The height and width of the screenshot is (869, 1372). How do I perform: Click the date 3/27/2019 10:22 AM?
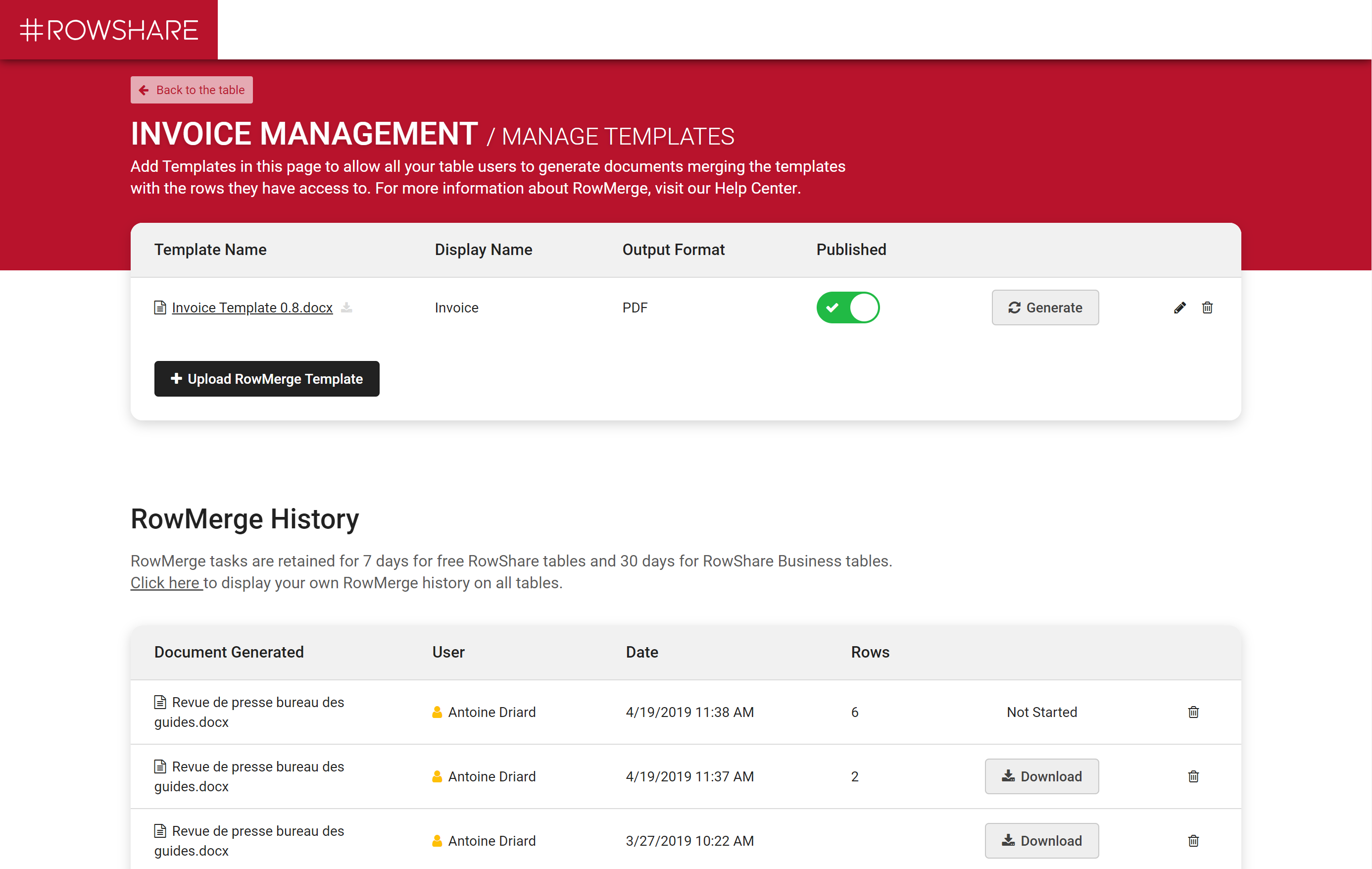(689, 841)
